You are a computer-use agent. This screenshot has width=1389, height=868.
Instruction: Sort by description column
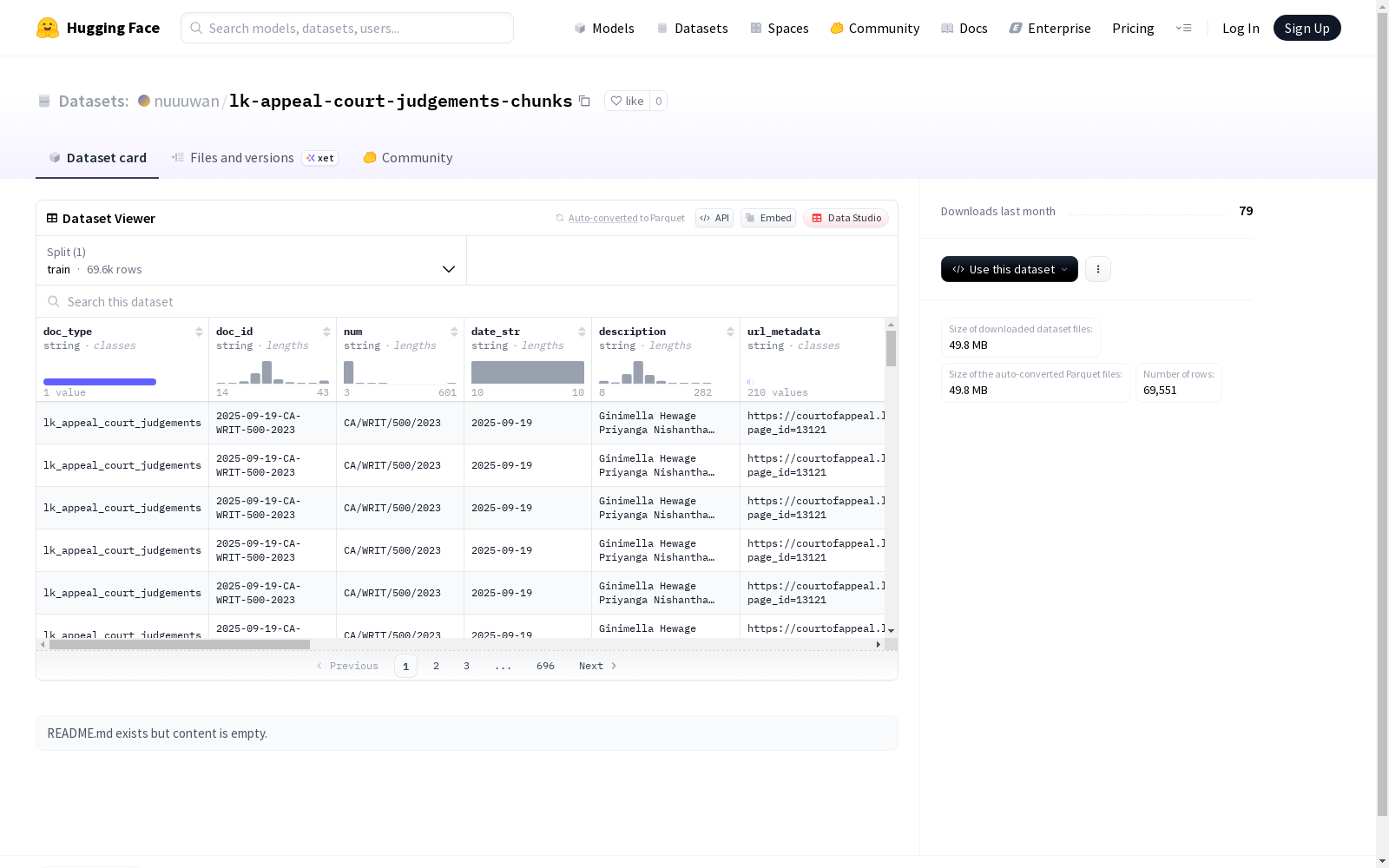(x=730, y=332)
